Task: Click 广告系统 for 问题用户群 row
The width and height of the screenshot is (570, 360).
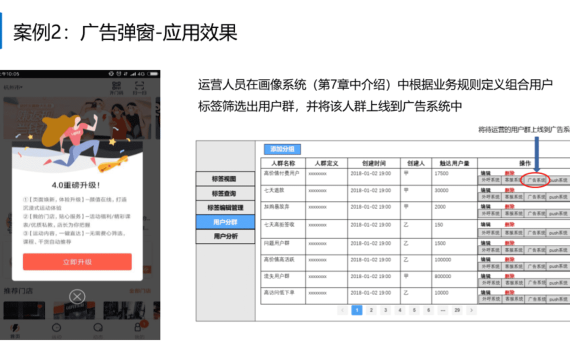Action: 536,250
